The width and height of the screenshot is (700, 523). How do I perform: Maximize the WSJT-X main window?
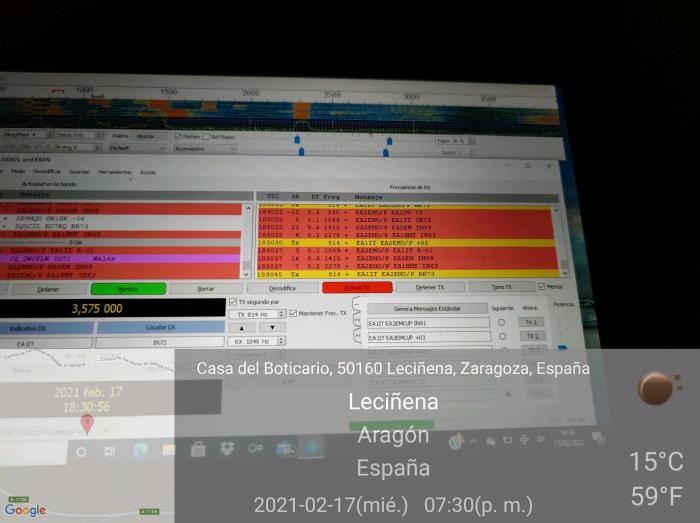pyautogui.click(x=528, y=166)
